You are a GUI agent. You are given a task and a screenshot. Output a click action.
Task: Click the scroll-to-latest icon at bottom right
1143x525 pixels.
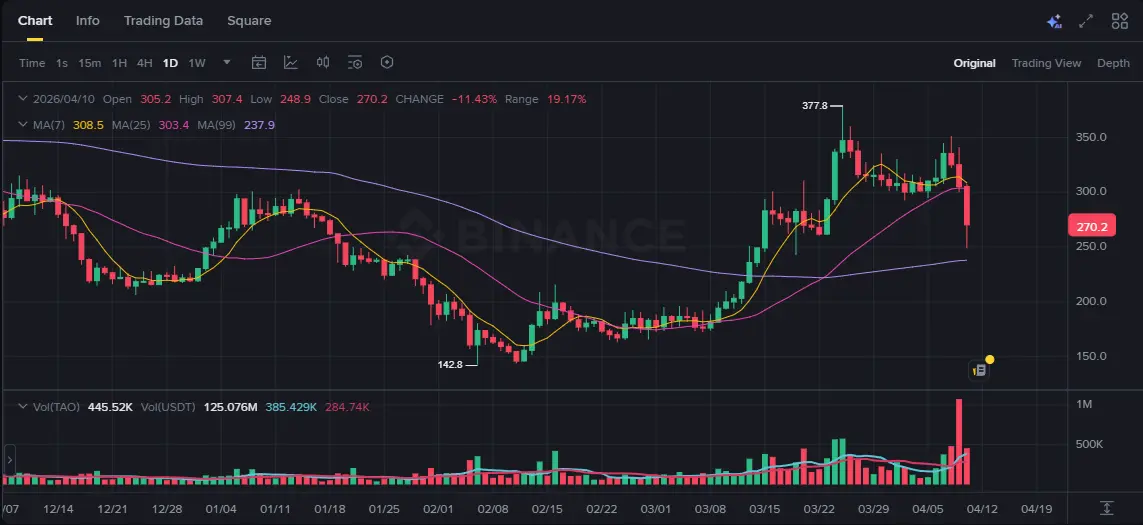(x=1107, y=508)
